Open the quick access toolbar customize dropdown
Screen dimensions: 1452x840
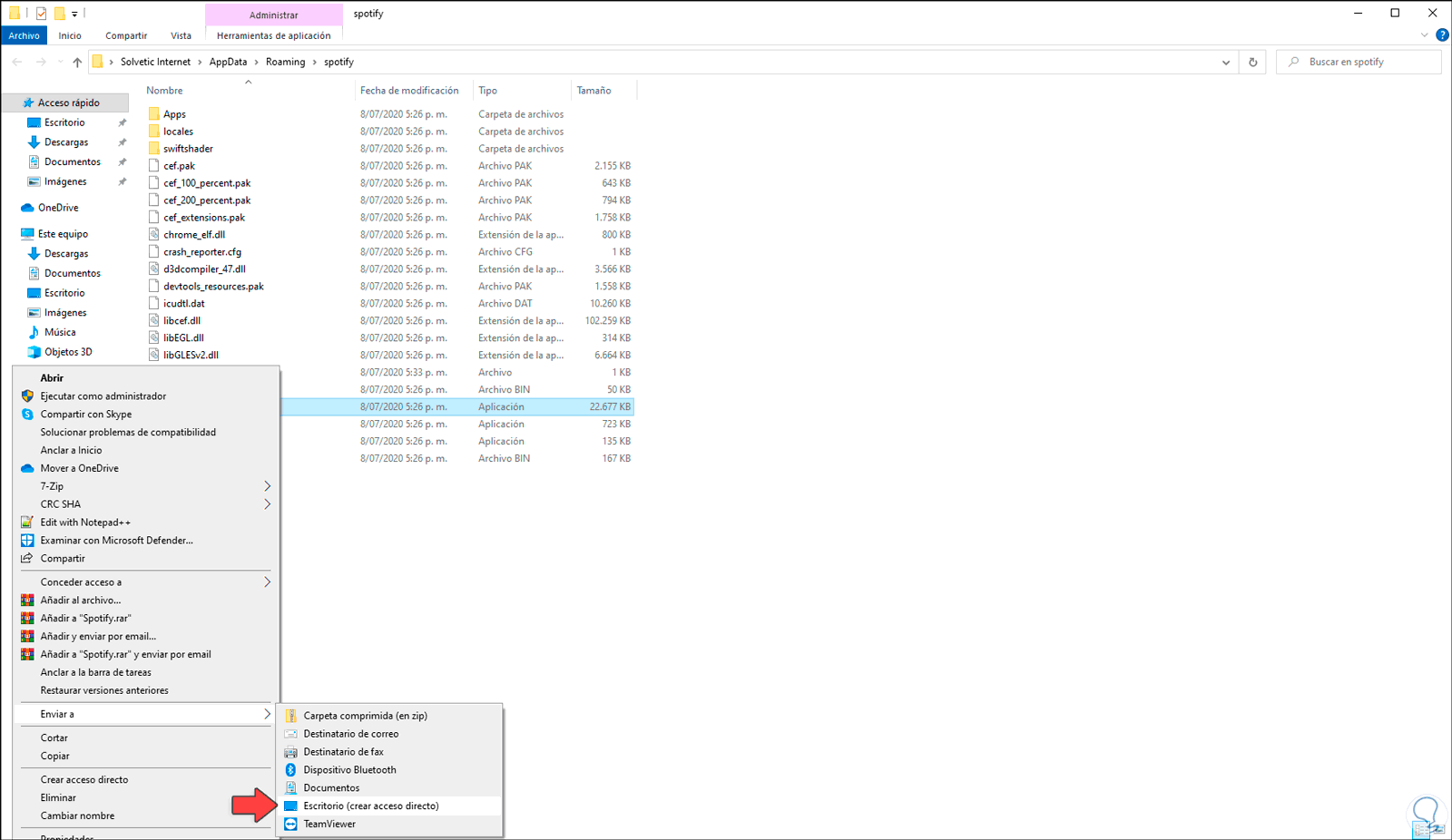coord(74,14)
